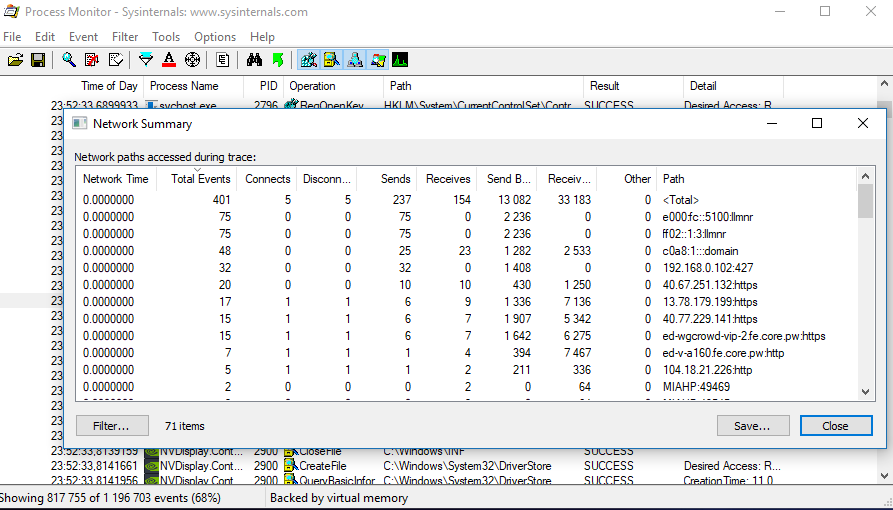Screen dimensions: 893x510
Task: Open the Tools menu
Action: 166,37
